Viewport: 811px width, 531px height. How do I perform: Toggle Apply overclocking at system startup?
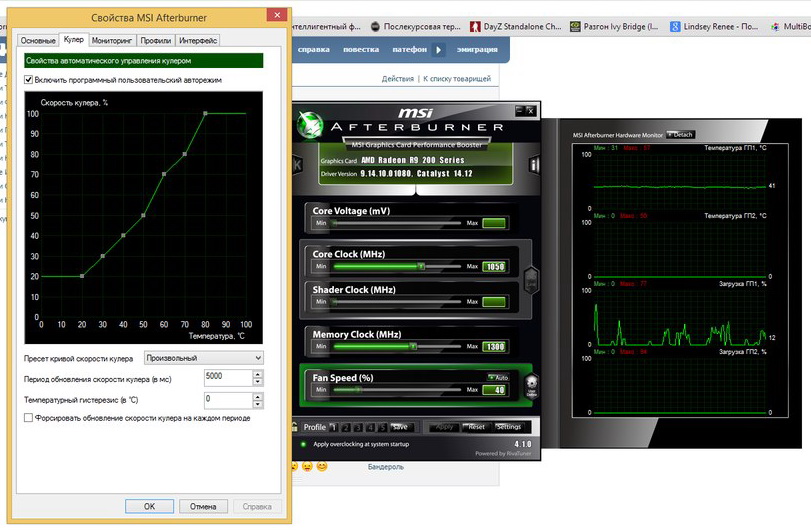[x=361, y=444]
